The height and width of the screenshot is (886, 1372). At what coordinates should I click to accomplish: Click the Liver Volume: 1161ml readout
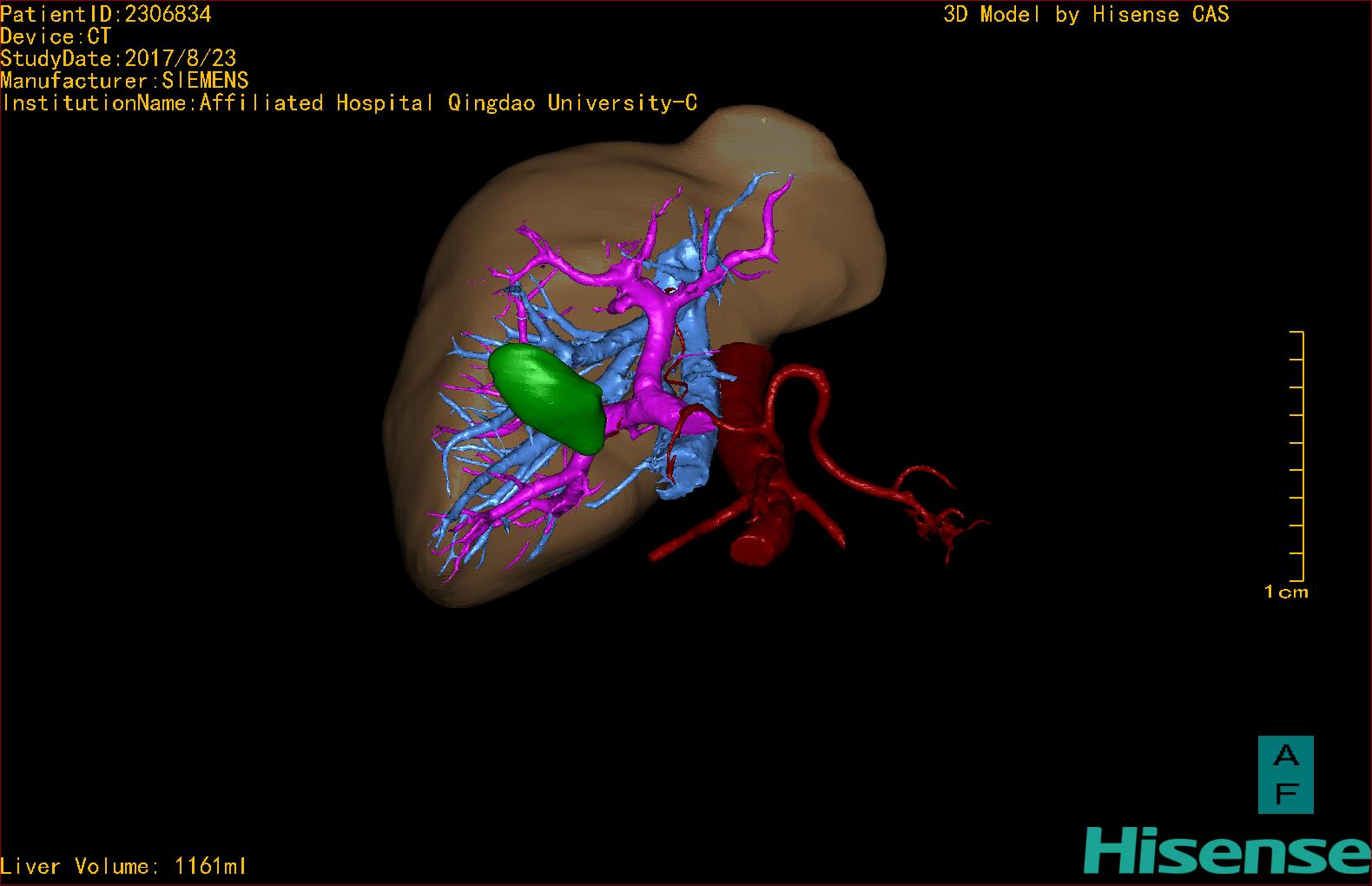[x=123, y=866]
